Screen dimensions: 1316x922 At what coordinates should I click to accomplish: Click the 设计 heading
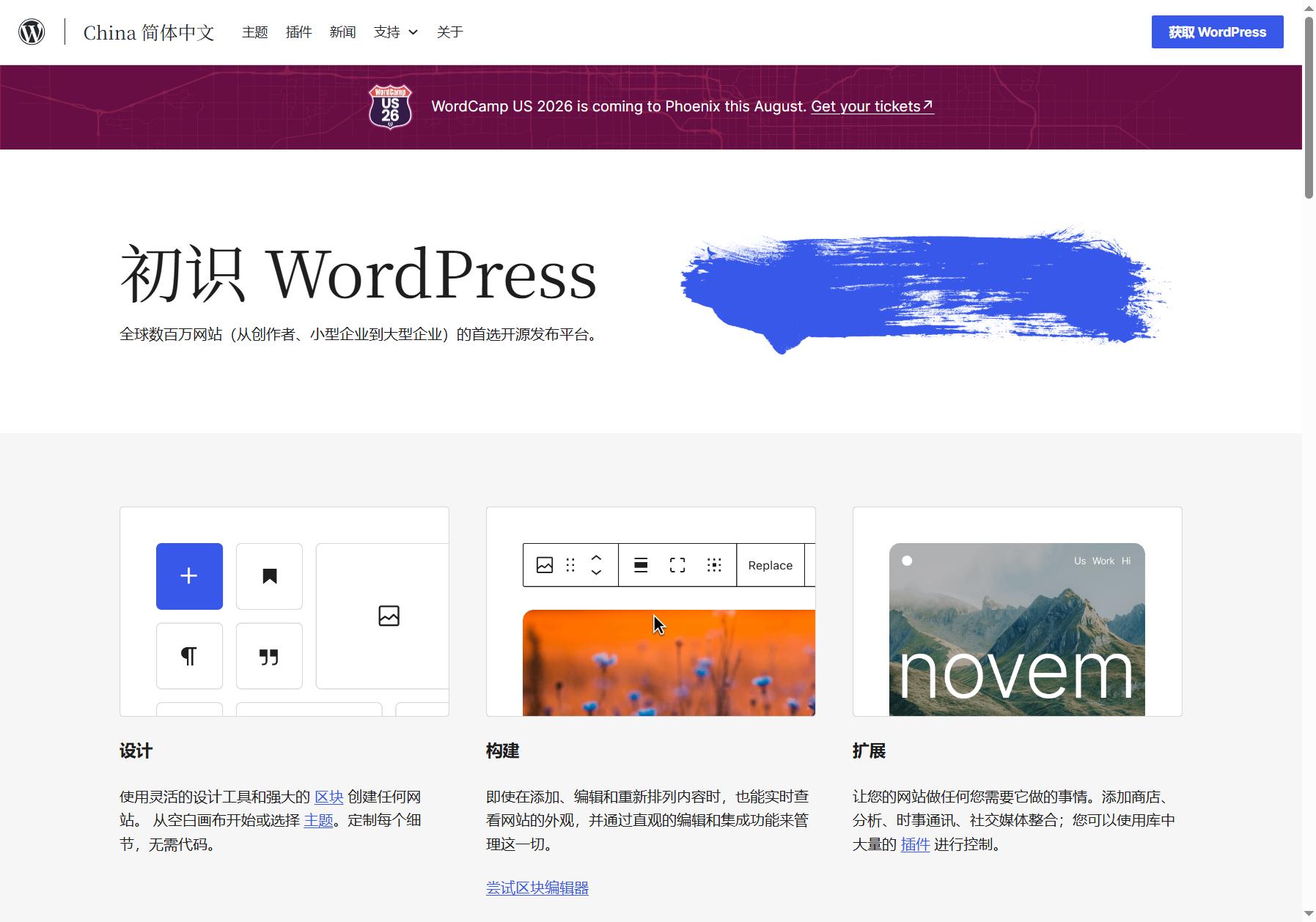coord(136,751)
